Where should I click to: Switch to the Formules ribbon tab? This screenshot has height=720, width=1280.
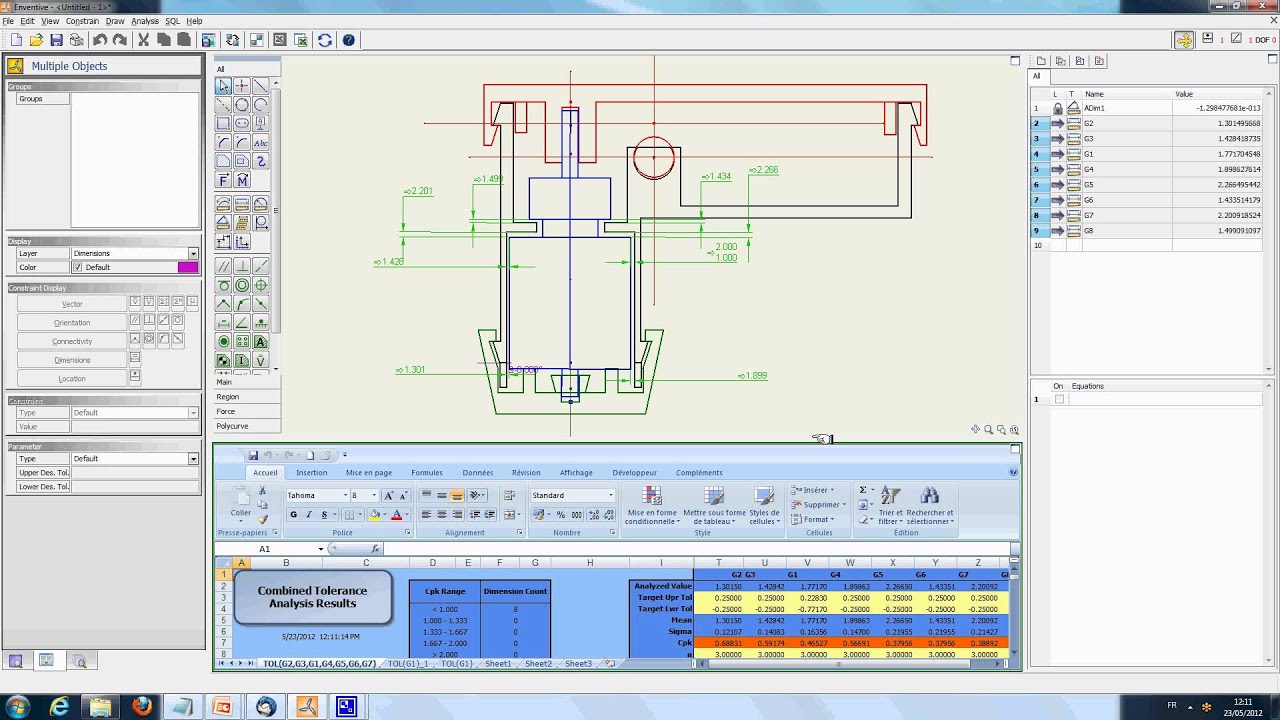tap(427, 473)
